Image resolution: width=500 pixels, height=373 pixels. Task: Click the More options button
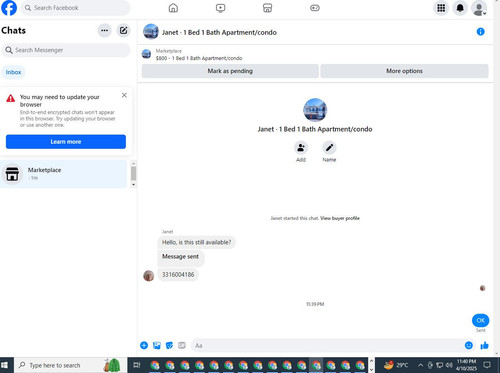[404, 71]
